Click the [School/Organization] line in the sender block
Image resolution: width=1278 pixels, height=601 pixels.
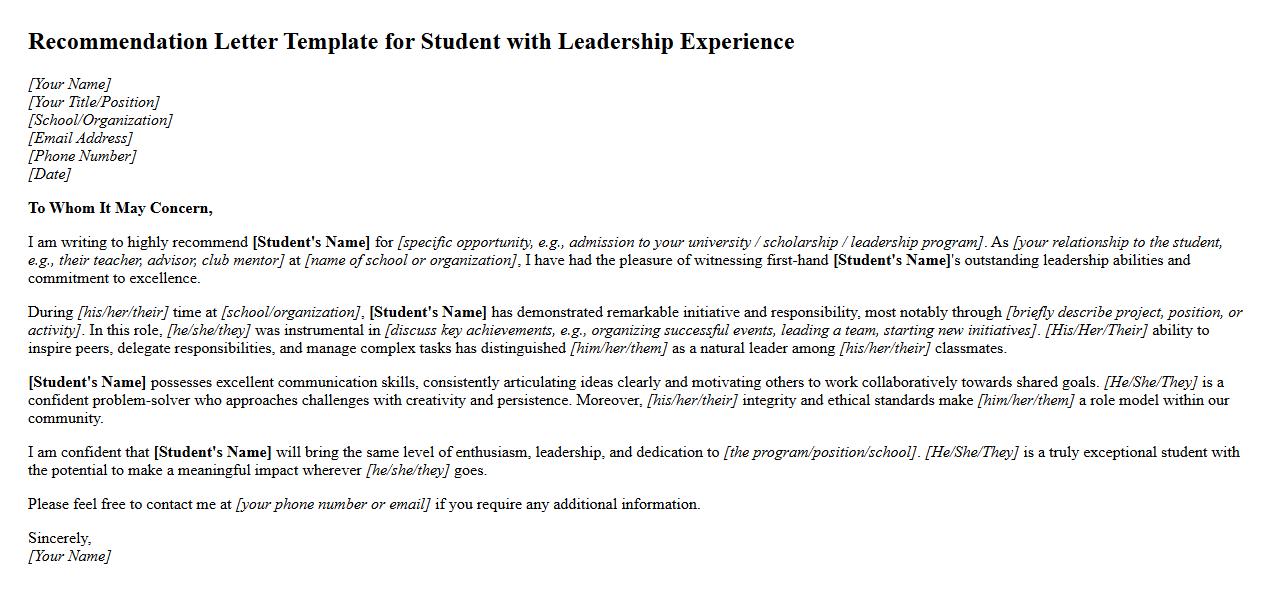(100, 120)
